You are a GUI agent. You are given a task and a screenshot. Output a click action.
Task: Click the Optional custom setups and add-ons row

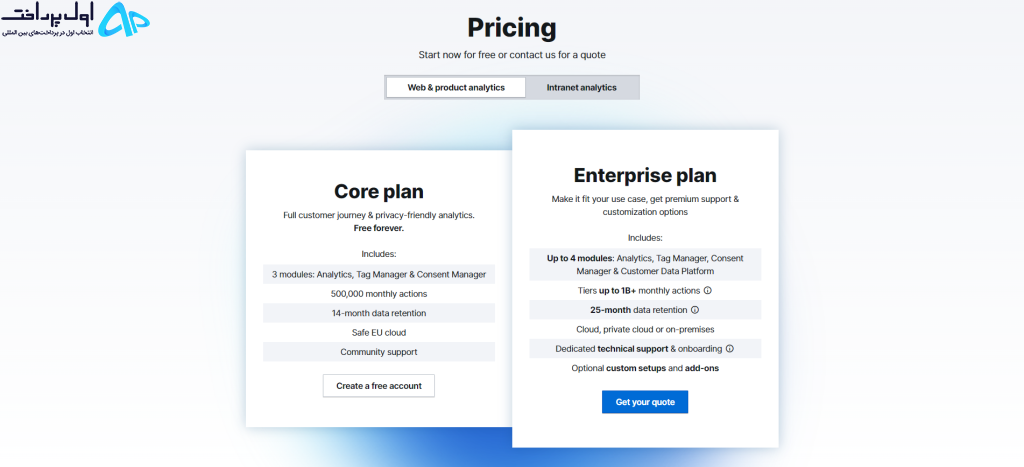[645, 368]
